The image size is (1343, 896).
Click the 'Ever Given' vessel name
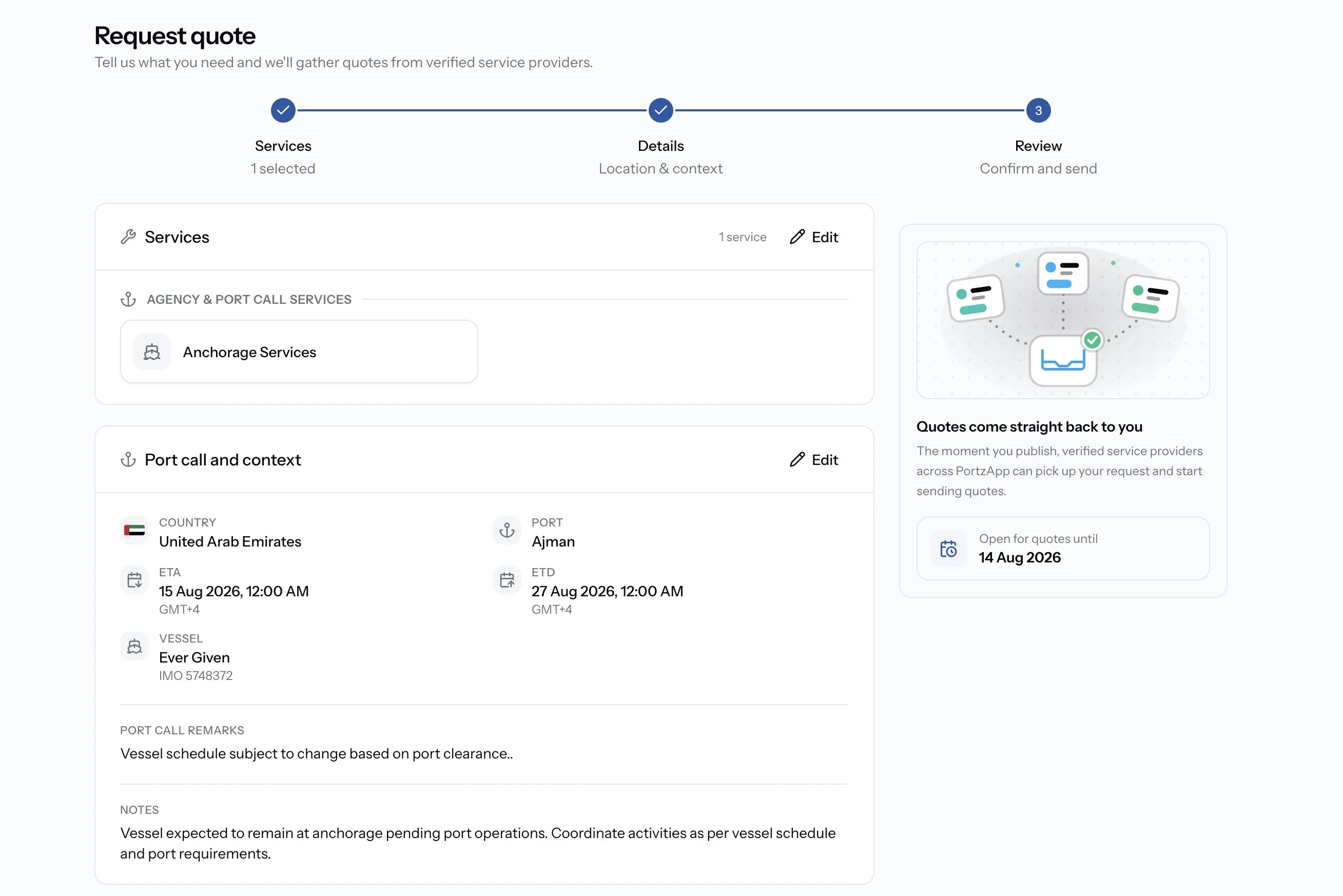[194, 657]
